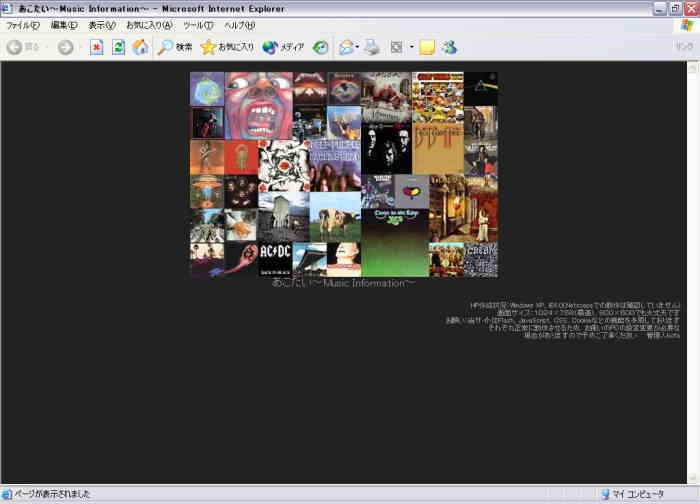Click the red cover next to orange one
The image size is (700, 504).
(x=241, y=157)
